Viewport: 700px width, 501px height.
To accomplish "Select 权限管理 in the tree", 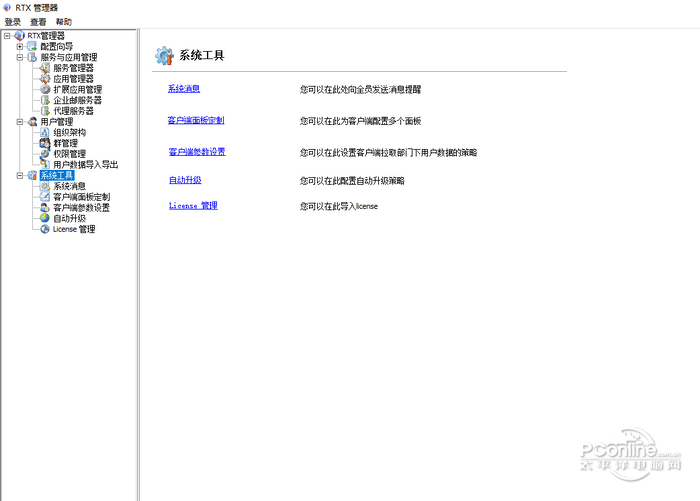I will pos(70,154).
